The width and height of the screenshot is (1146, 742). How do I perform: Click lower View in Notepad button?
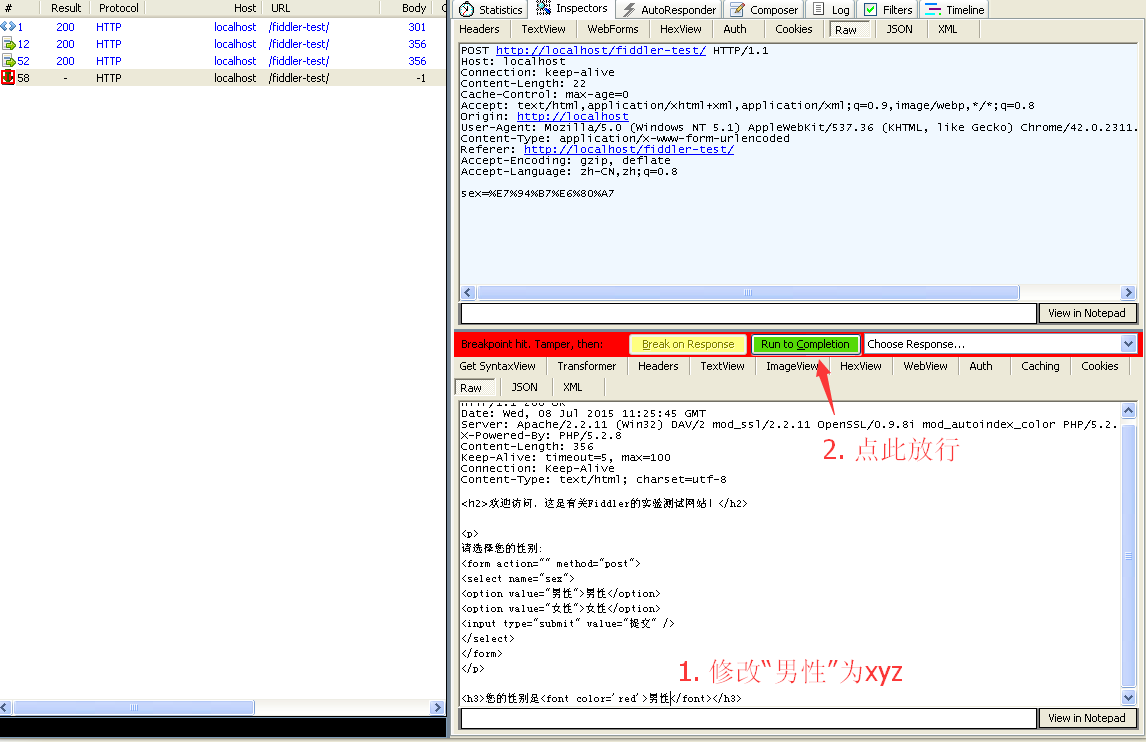pos(1087,718)
